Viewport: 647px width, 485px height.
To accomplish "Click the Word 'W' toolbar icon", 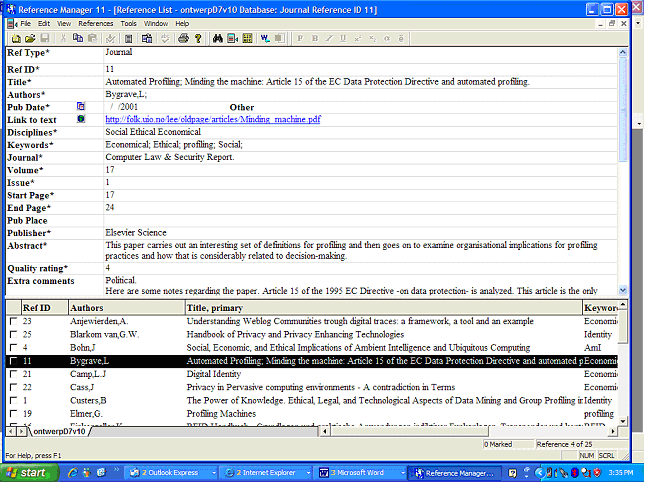I will coord(265,38).
